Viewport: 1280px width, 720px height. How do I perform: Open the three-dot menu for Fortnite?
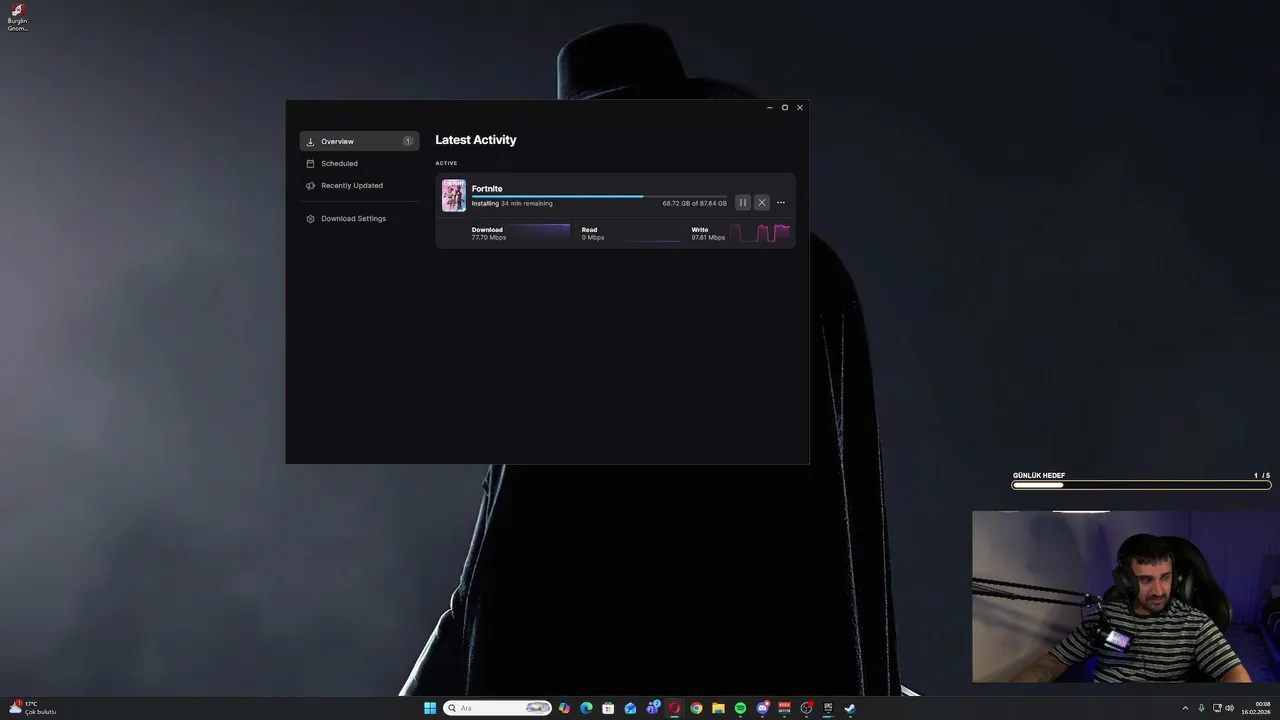coord(781,203)
